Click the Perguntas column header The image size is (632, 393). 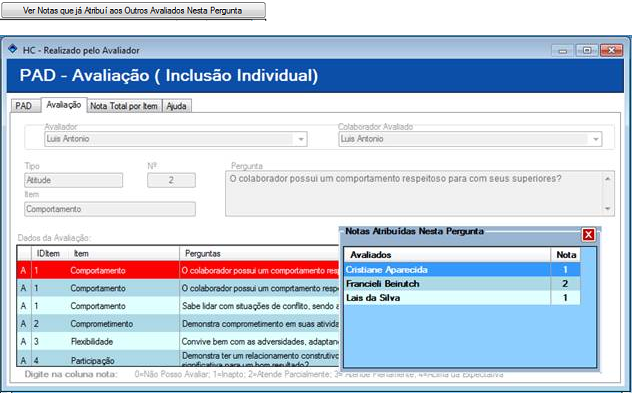click(260, 254)
